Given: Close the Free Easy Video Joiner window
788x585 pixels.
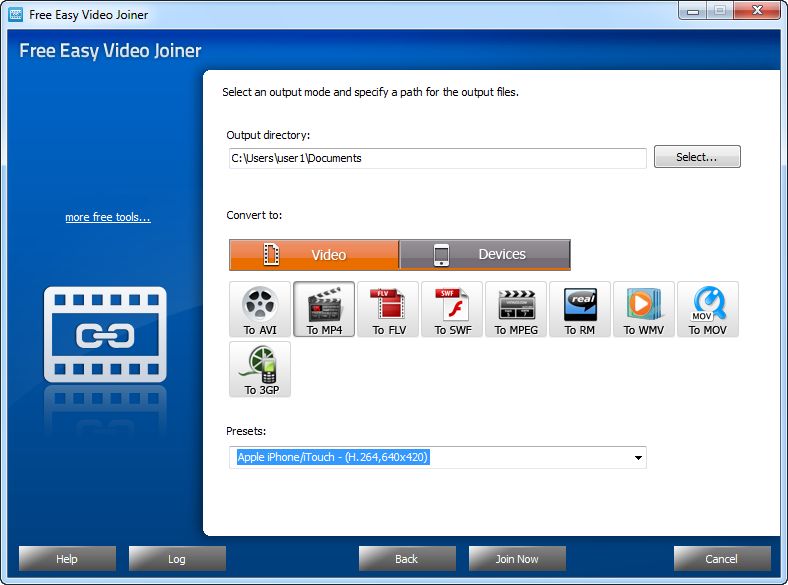Looking at the screenshot, I should (757, 11).
